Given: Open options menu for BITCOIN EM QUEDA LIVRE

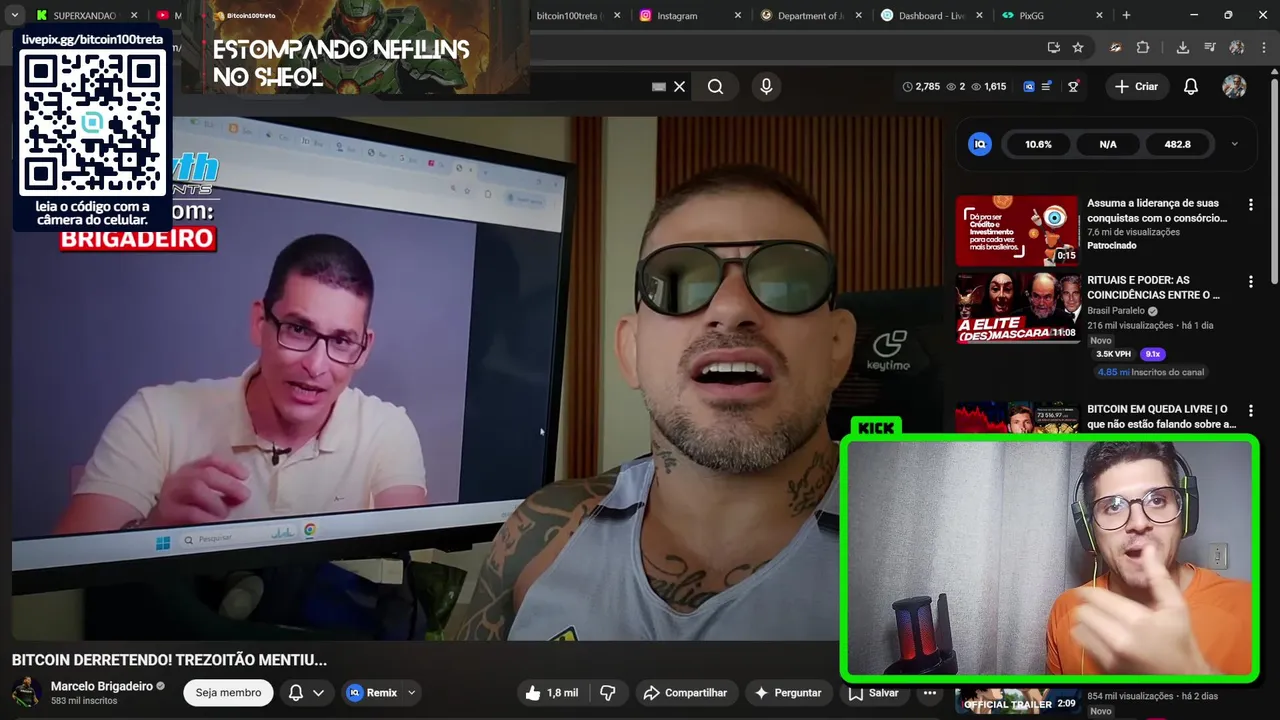Looking at the screenshot, I should pyautogui.click(x=1250, y=411).
